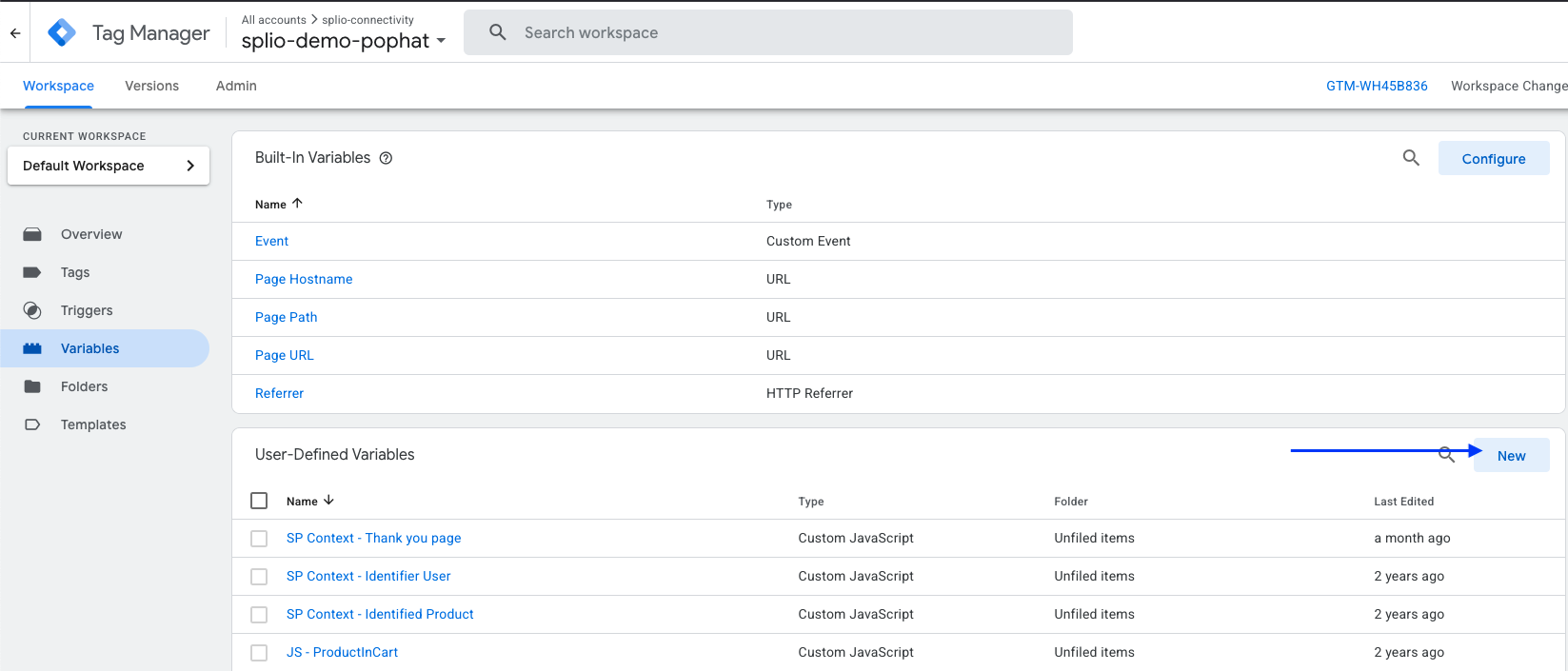This screenshot has height=671, width=1568.
Task: Expand the Default Workspace selector
Action: coord(109,166)
